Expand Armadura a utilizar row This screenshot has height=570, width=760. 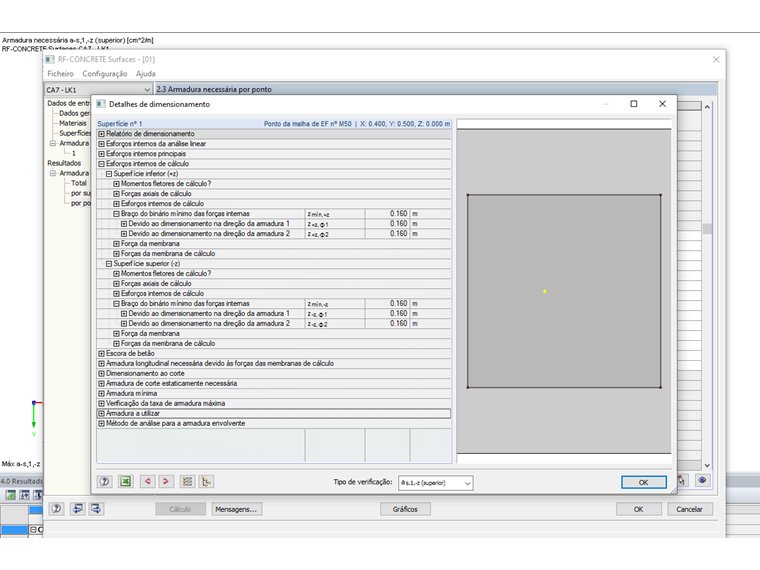coord(101,413)
